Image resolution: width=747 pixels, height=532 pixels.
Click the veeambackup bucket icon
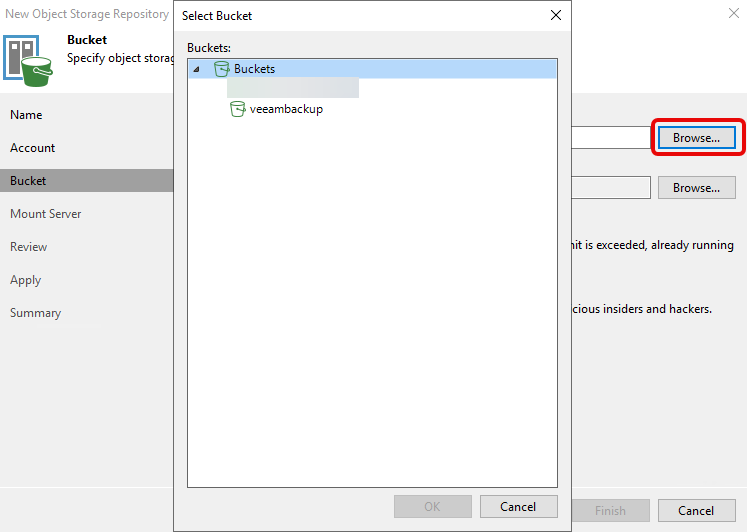(x=238, y=109)
